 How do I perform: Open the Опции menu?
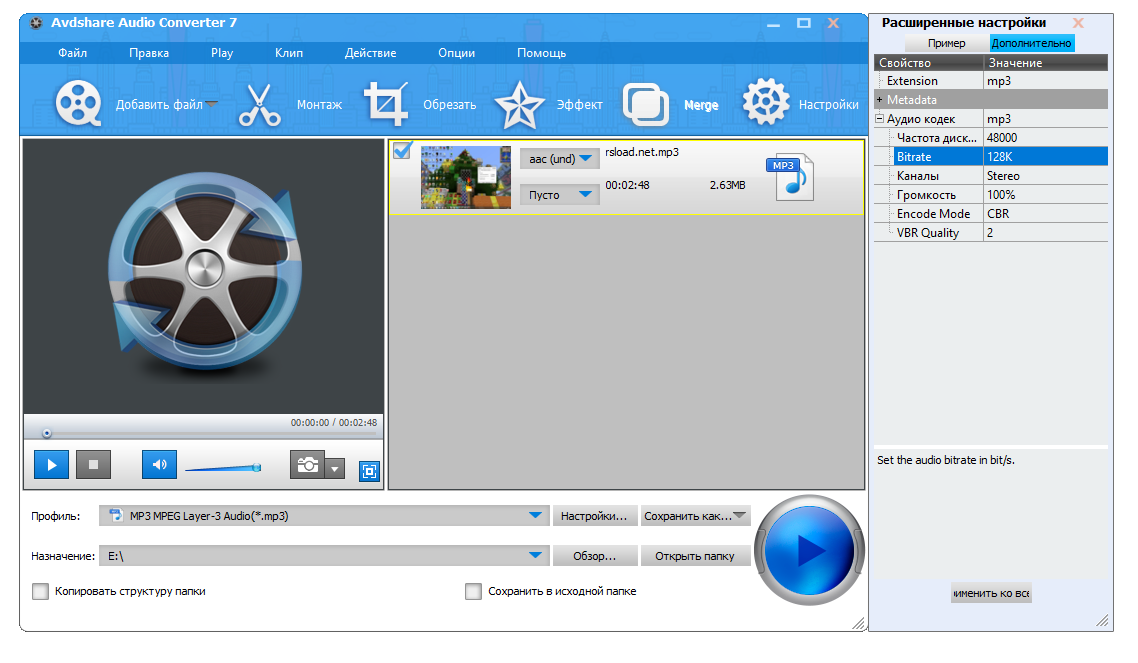[x=457, y=53]
